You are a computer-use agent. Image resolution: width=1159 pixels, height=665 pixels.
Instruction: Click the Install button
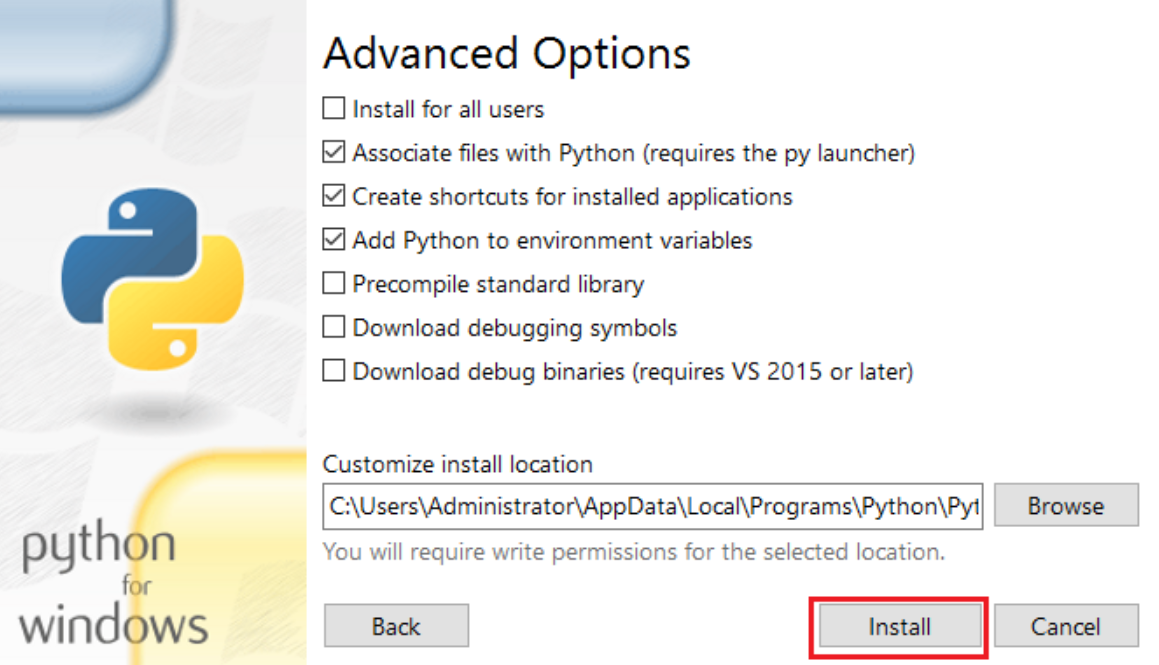click(x=899, y=627)
